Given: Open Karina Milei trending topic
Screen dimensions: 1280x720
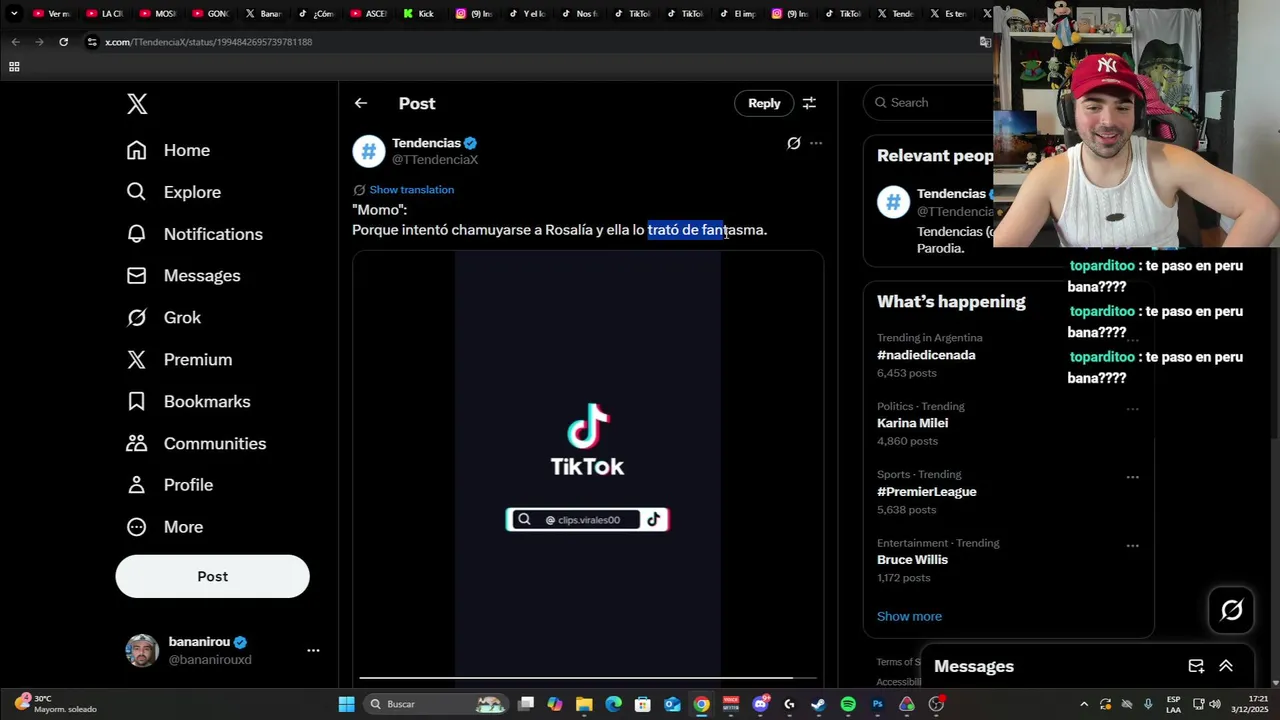Looking at the screenshot, I should click(912, 423).
